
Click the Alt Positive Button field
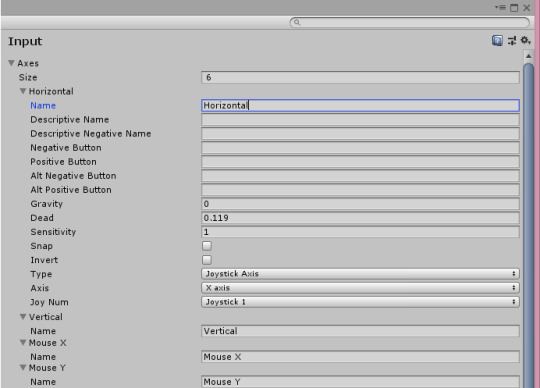pyautogui.click(x=360, y=190)
